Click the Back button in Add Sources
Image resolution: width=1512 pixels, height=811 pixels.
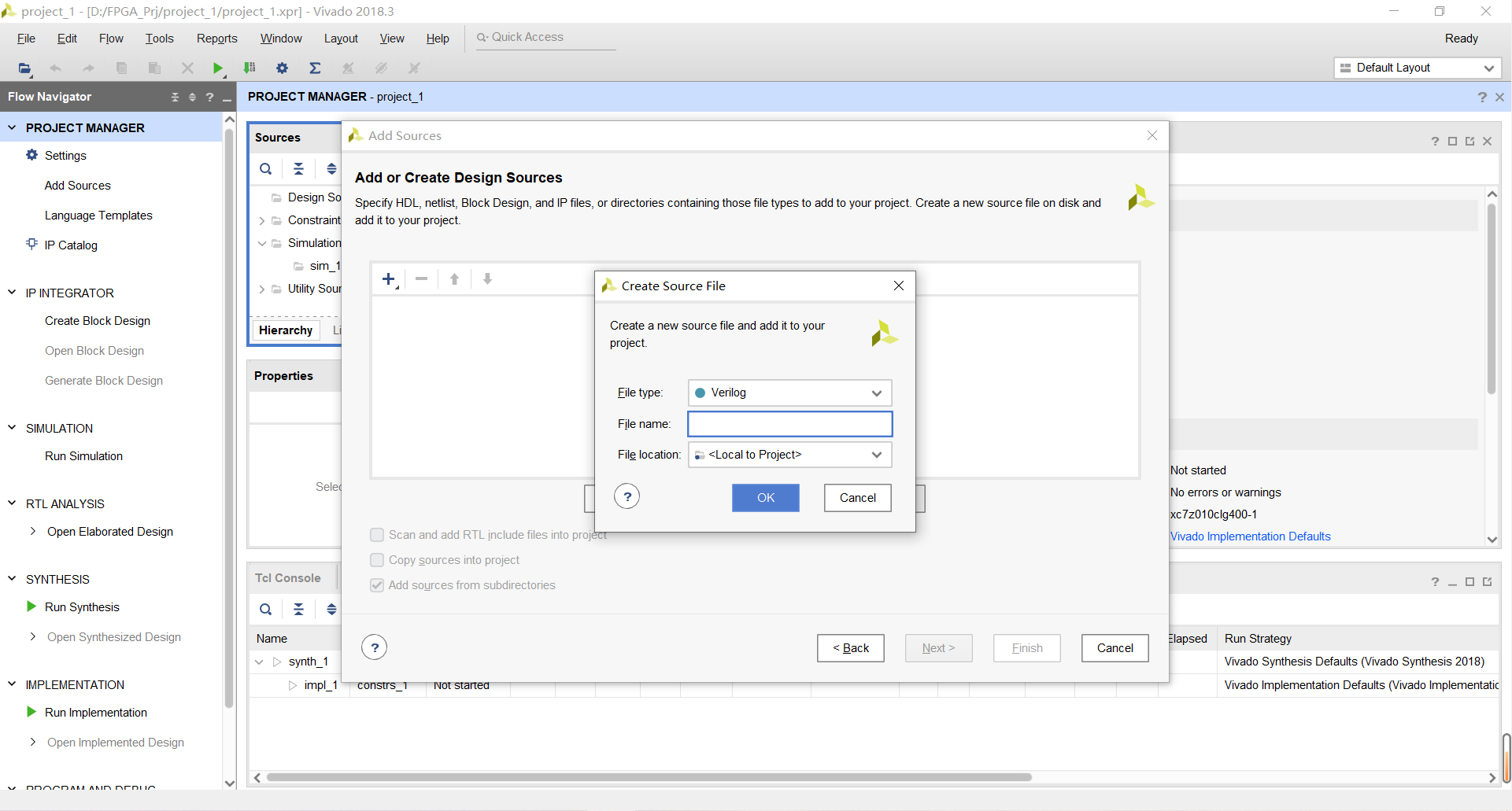[851, 648]
